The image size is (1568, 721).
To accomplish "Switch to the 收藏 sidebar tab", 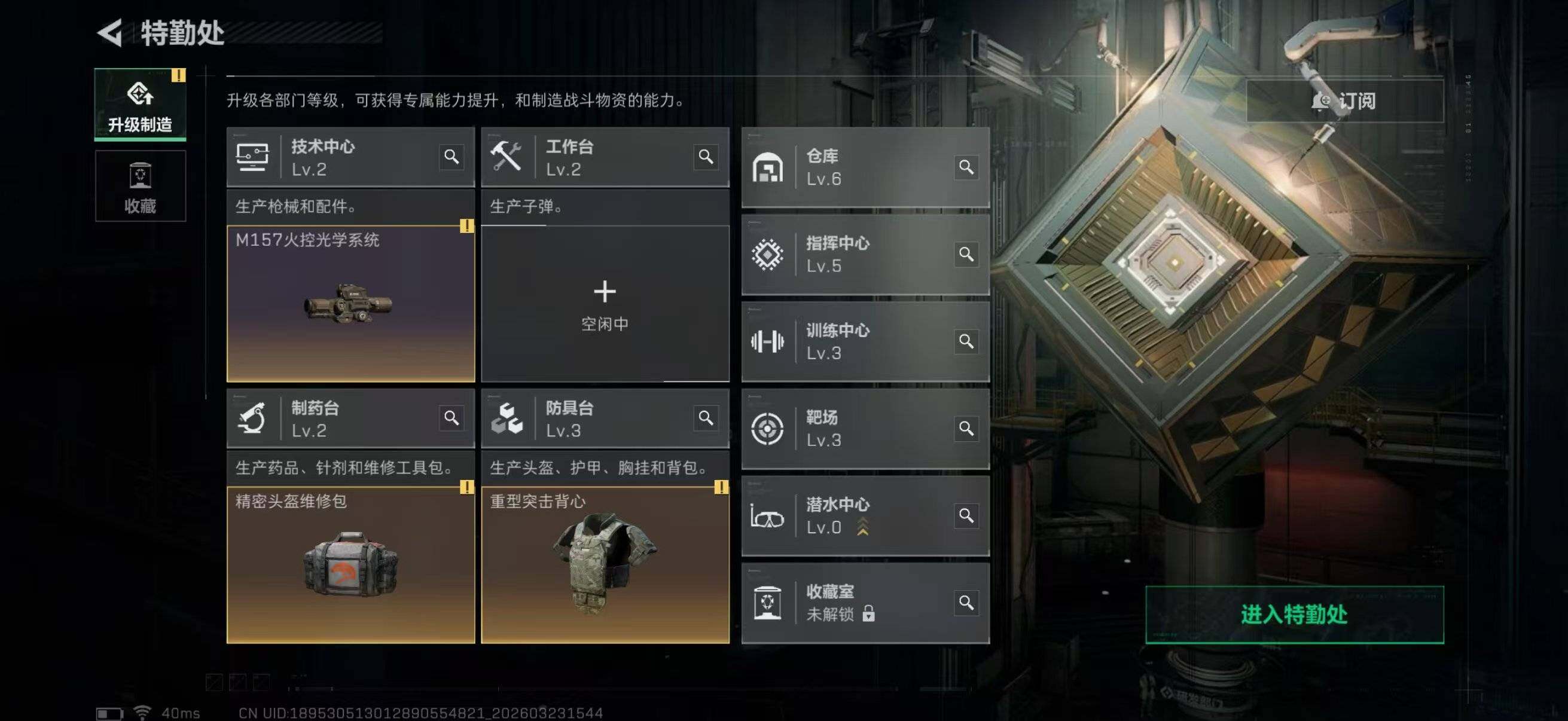I will pyautogui.click(x=140, y=186).
